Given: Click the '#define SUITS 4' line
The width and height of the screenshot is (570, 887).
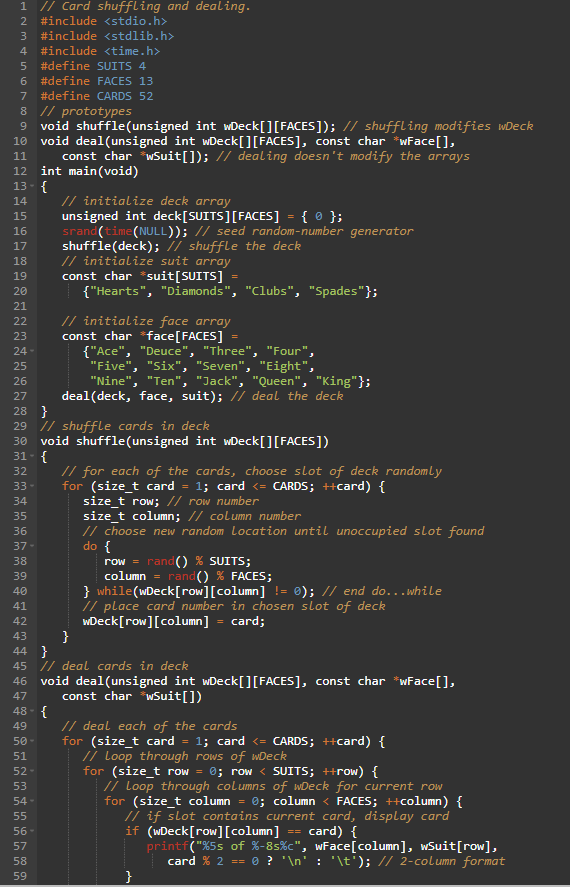Looking at the screenshot, I should point(93,66).
